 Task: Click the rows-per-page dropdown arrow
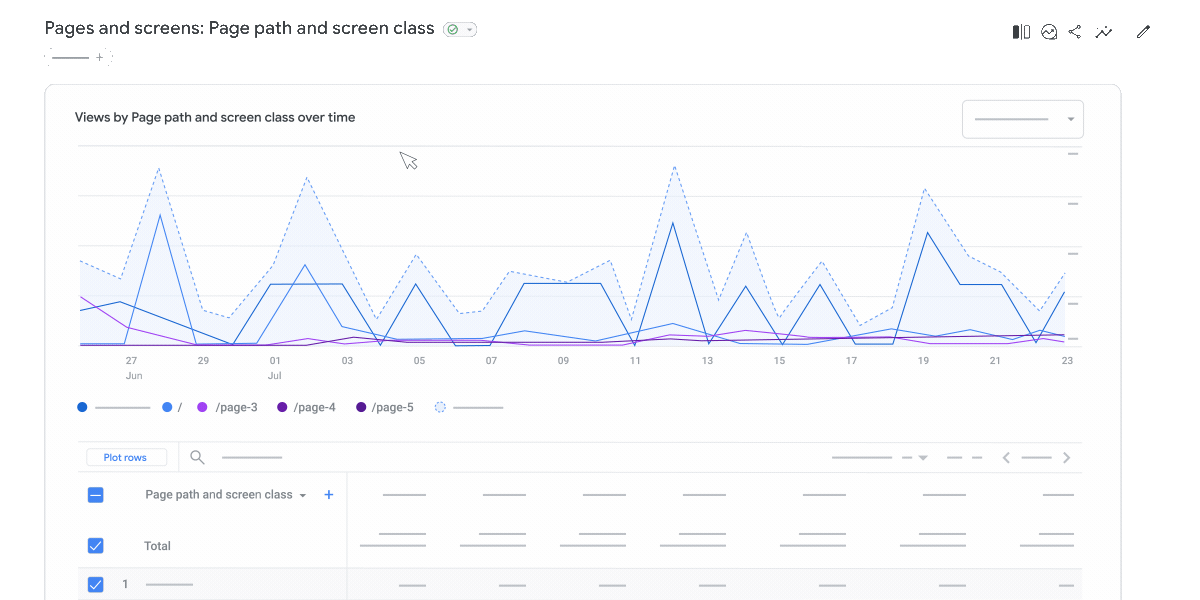tap(922, 457)
